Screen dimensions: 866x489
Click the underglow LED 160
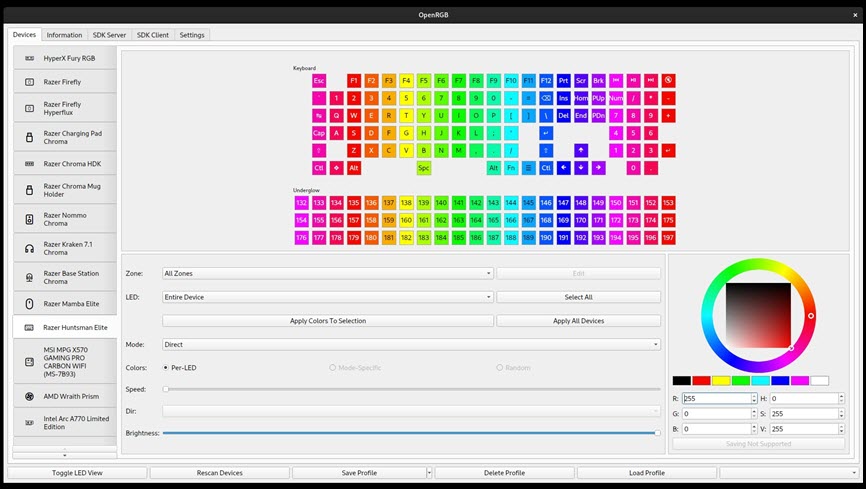pos(406,220)
